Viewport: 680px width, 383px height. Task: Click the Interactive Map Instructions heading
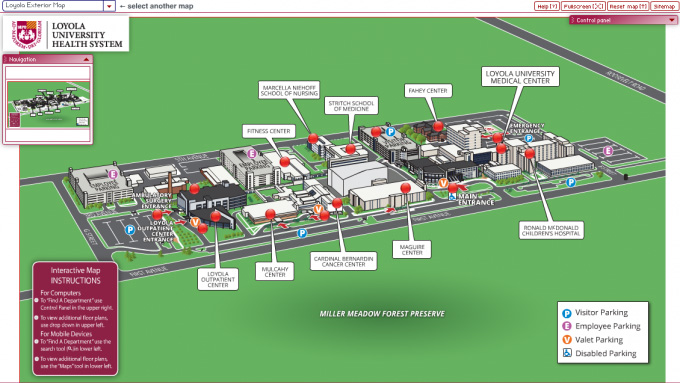75,275
